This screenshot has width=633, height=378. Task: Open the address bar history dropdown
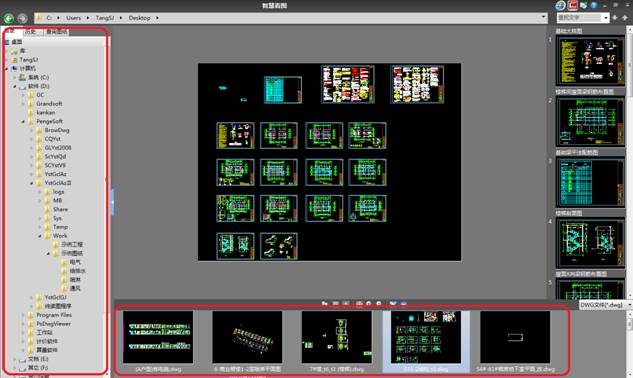(x=543, y=17)
